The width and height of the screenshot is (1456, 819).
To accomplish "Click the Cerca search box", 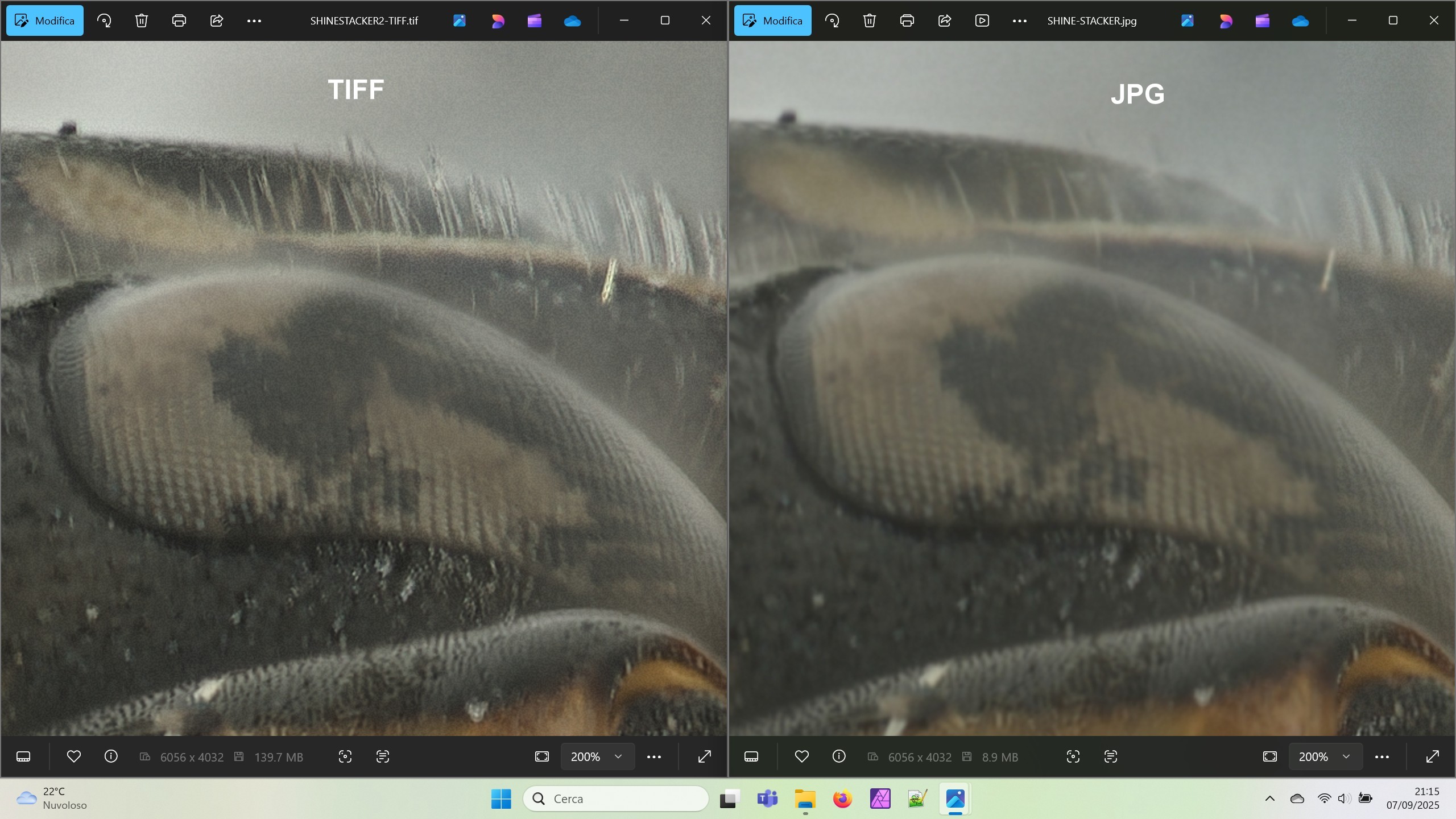I will [616, 799].
